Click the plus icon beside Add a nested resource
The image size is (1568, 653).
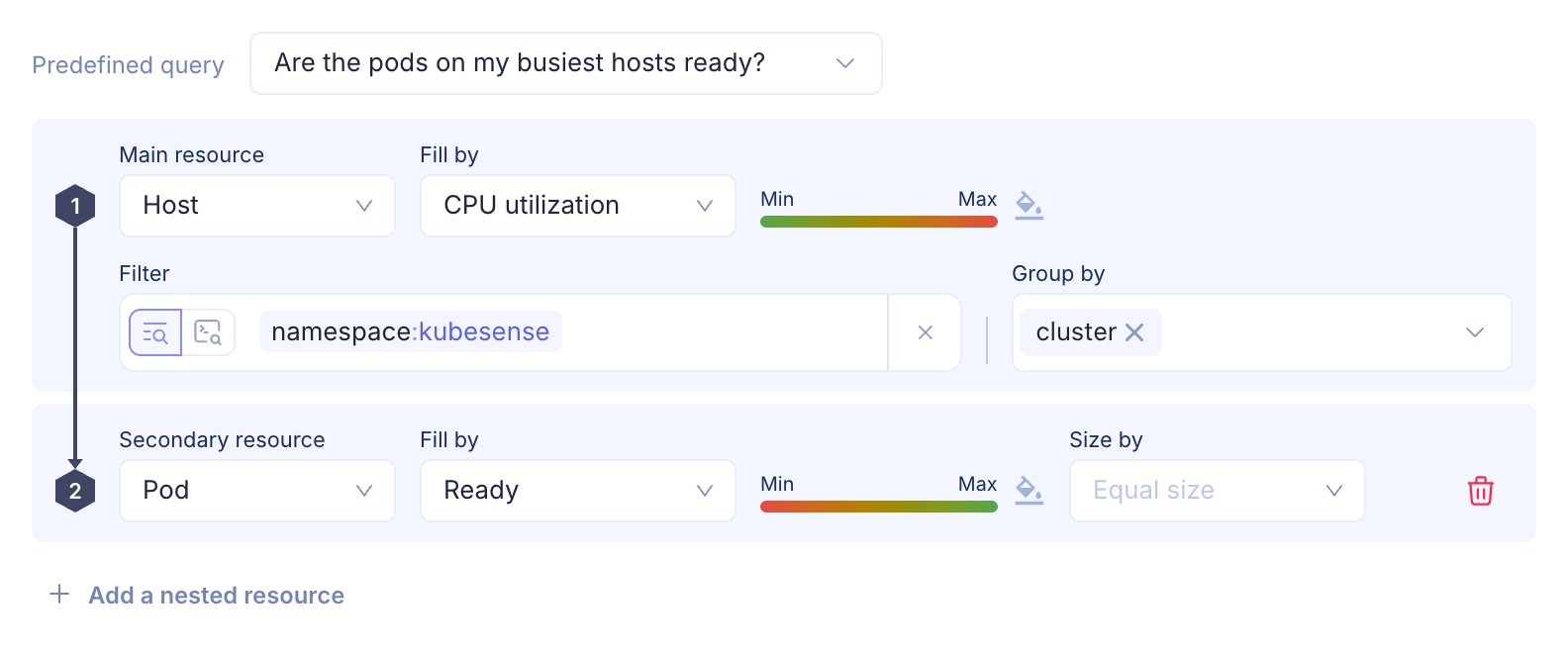tap(59, 594)
